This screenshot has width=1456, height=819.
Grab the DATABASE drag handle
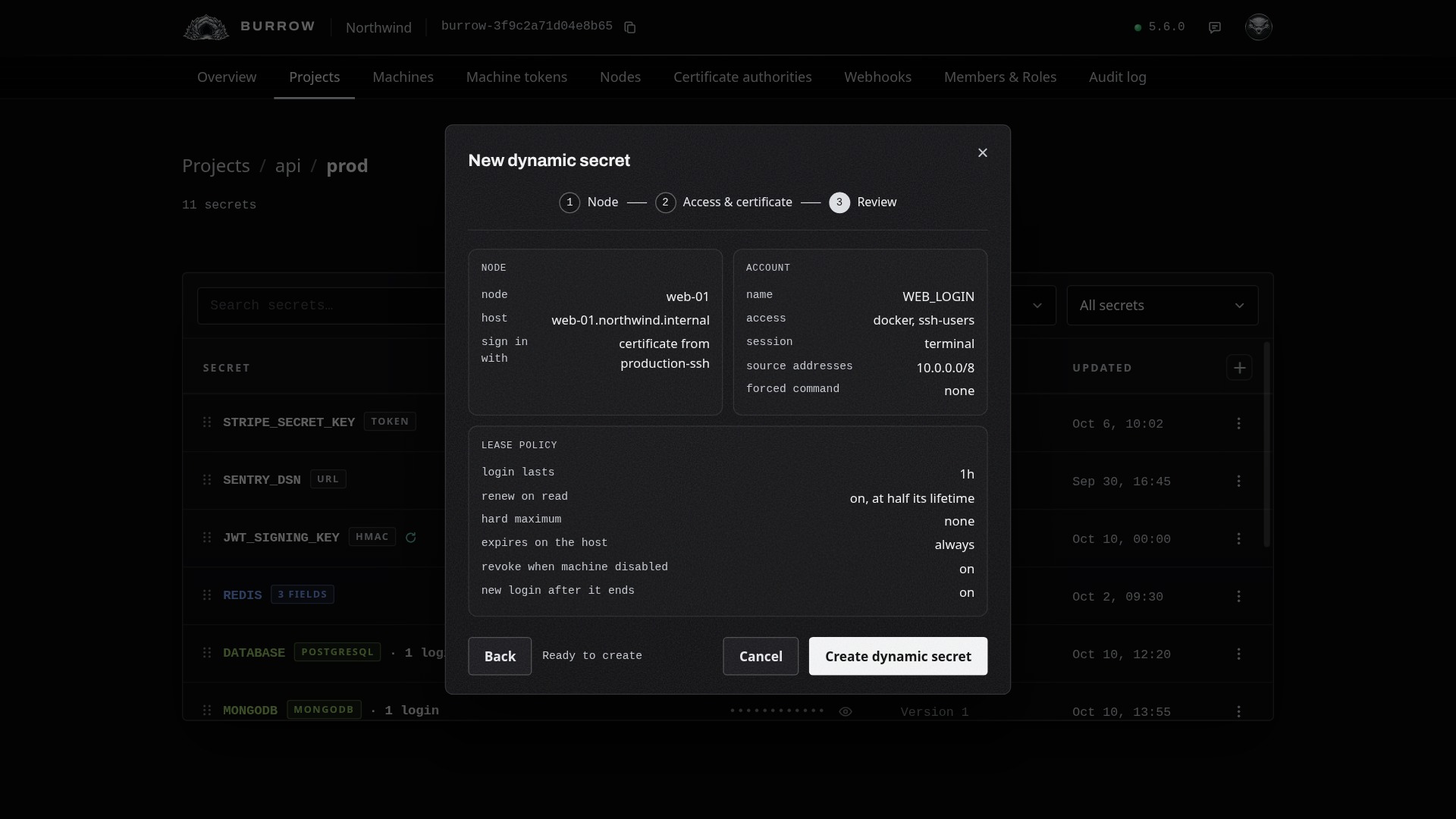(x=207, y=652)
